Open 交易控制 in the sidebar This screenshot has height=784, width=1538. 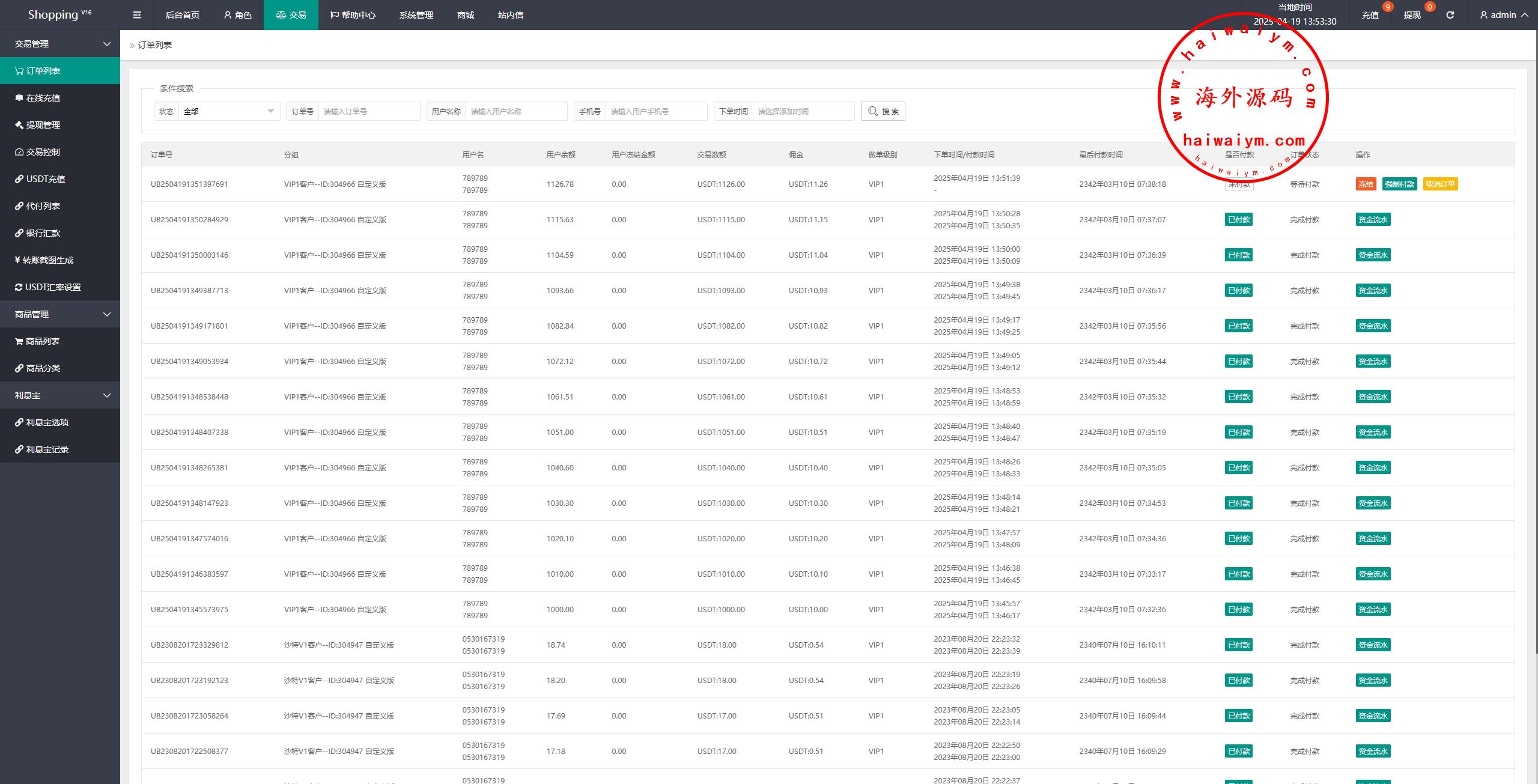point(43,152)
